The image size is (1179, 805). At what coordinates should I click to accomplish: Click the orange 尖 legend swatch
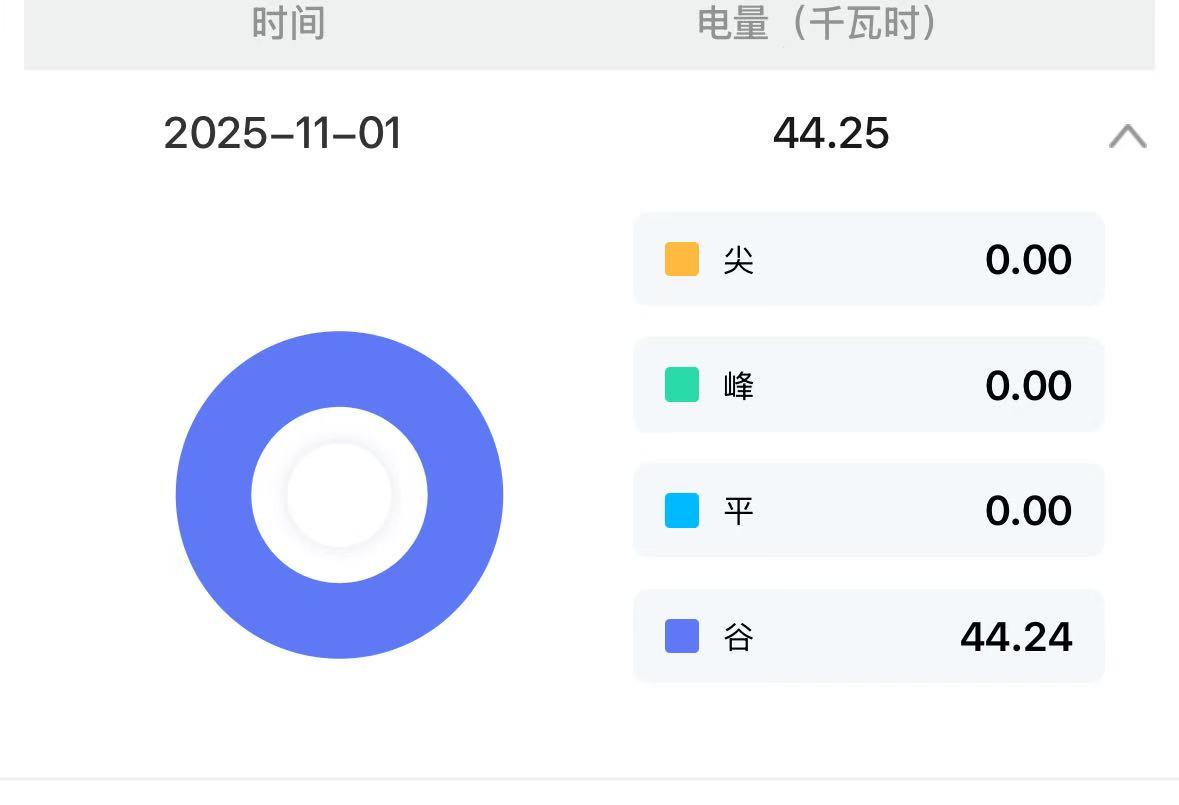(682, 259)
